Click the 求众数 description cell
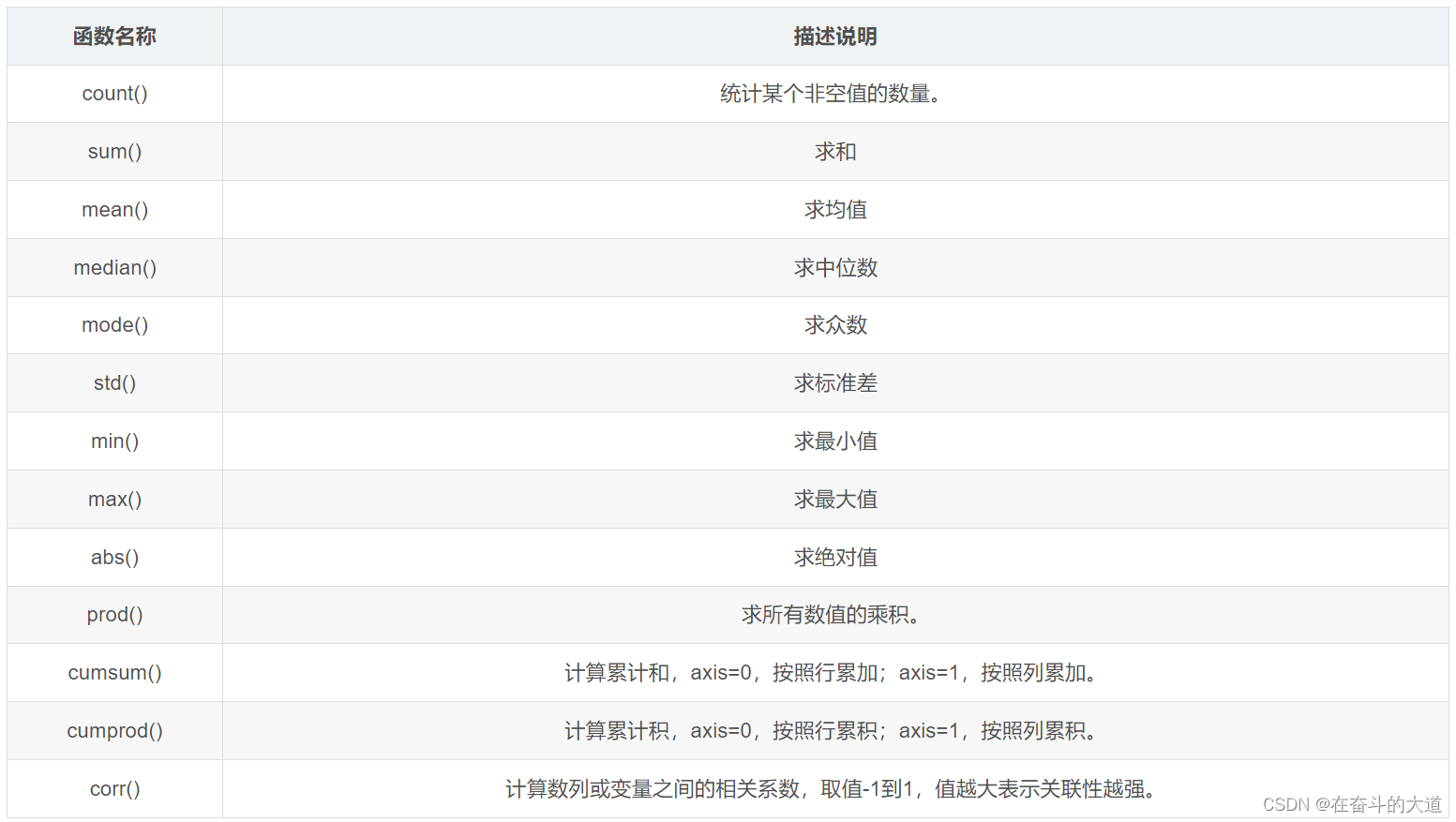This screenshot has height=822, width=1456. click(x=835, y=325)
